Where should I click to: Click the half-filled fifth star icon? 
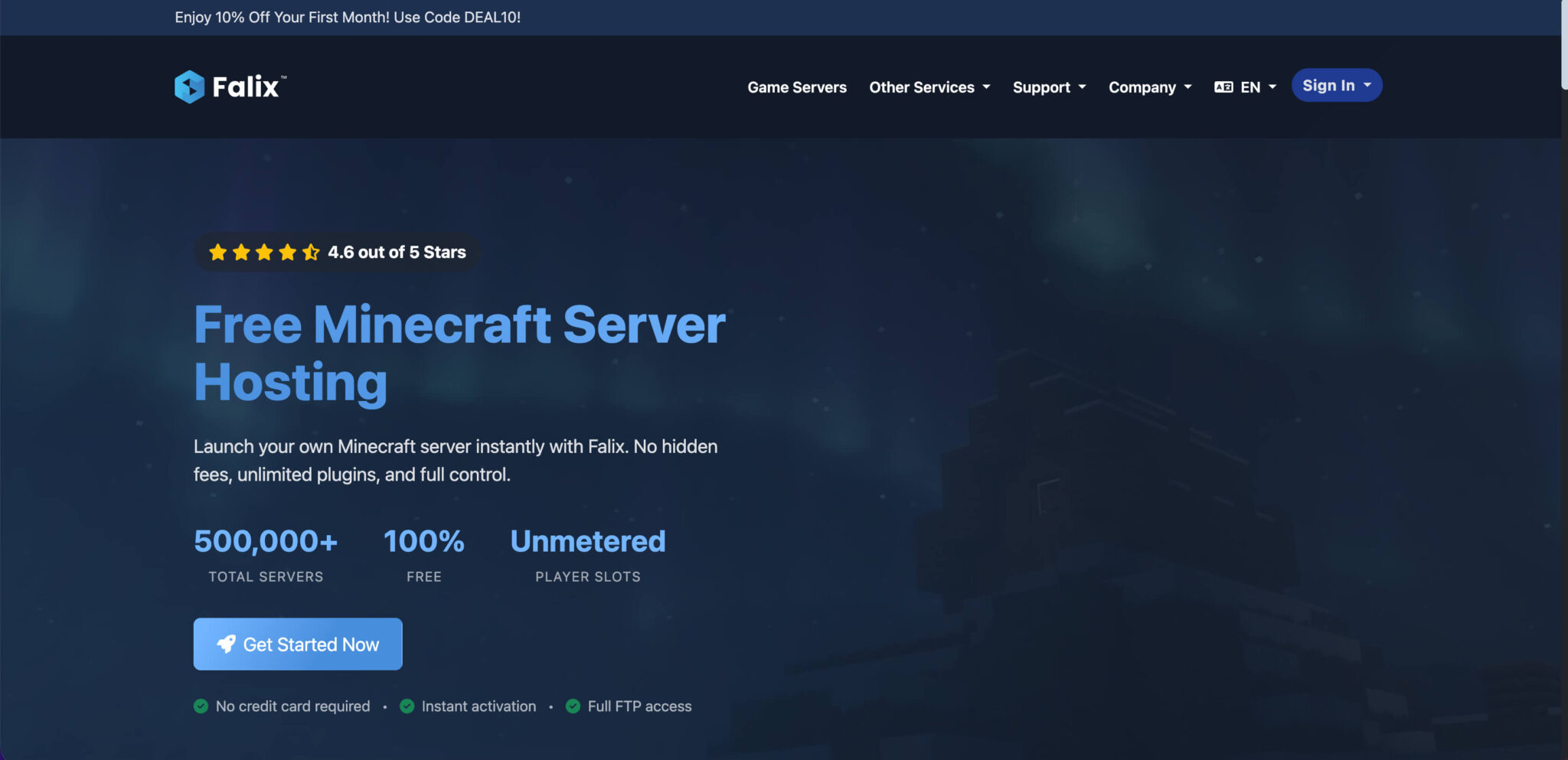tap(311, 252)
